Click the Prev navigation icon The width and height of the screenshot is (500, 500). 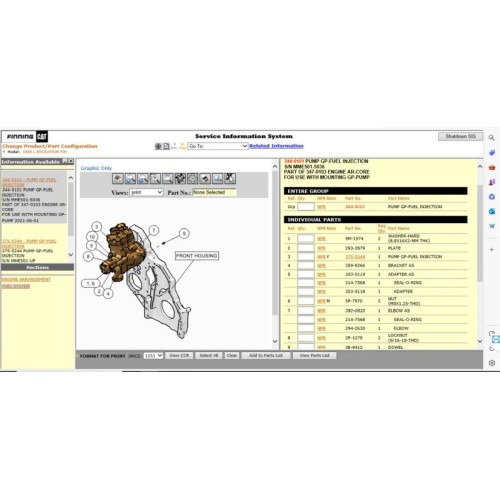[x=174, y=146]
